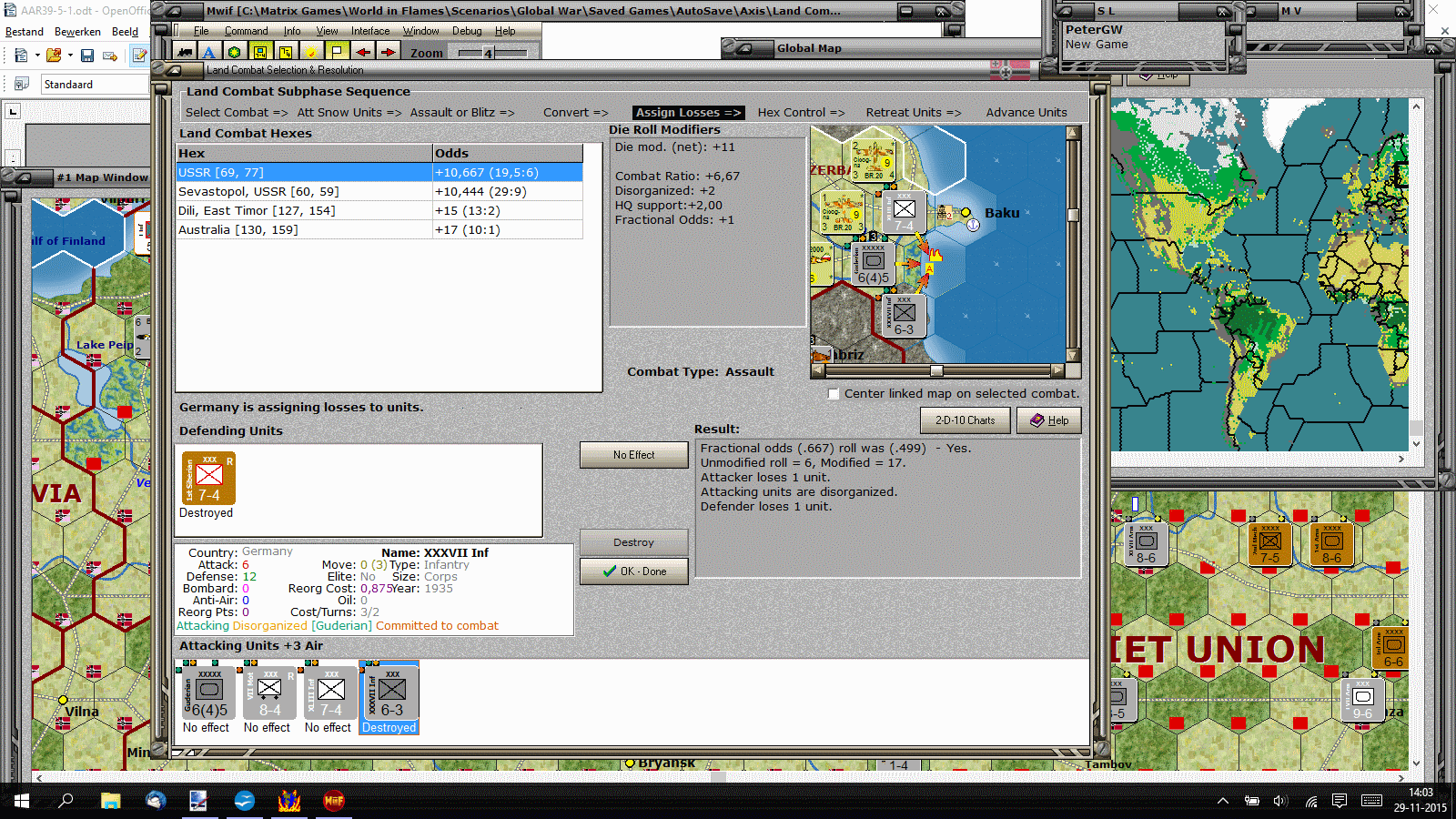This screenshot has width=1456, height=819.
Task: Select the 1st Siberian 7-4 defending unit
Action: click(x=208, y=478)
